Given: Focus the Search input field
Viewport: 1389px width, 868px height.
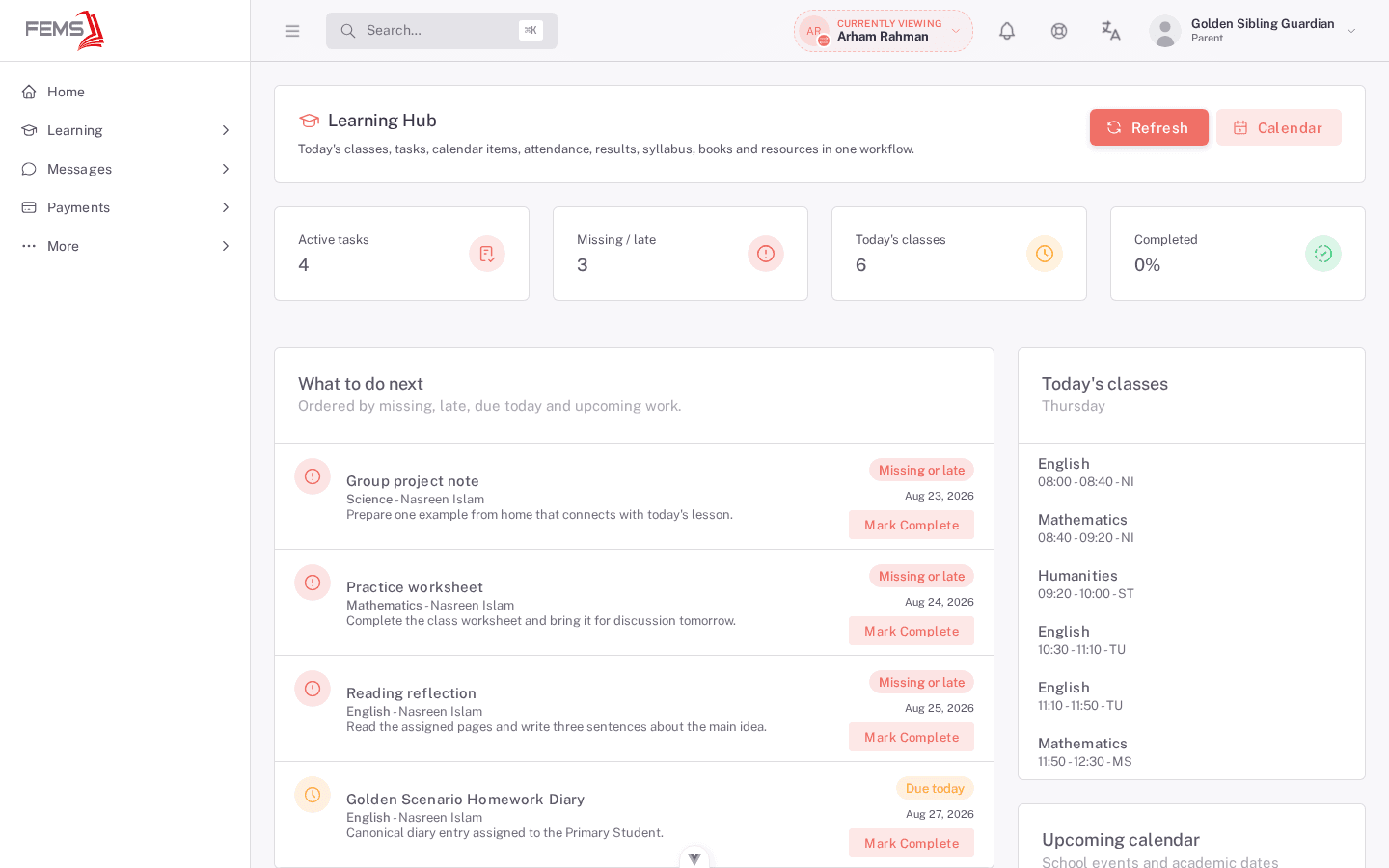Looking at the screenshot, I should coord(442,31).
